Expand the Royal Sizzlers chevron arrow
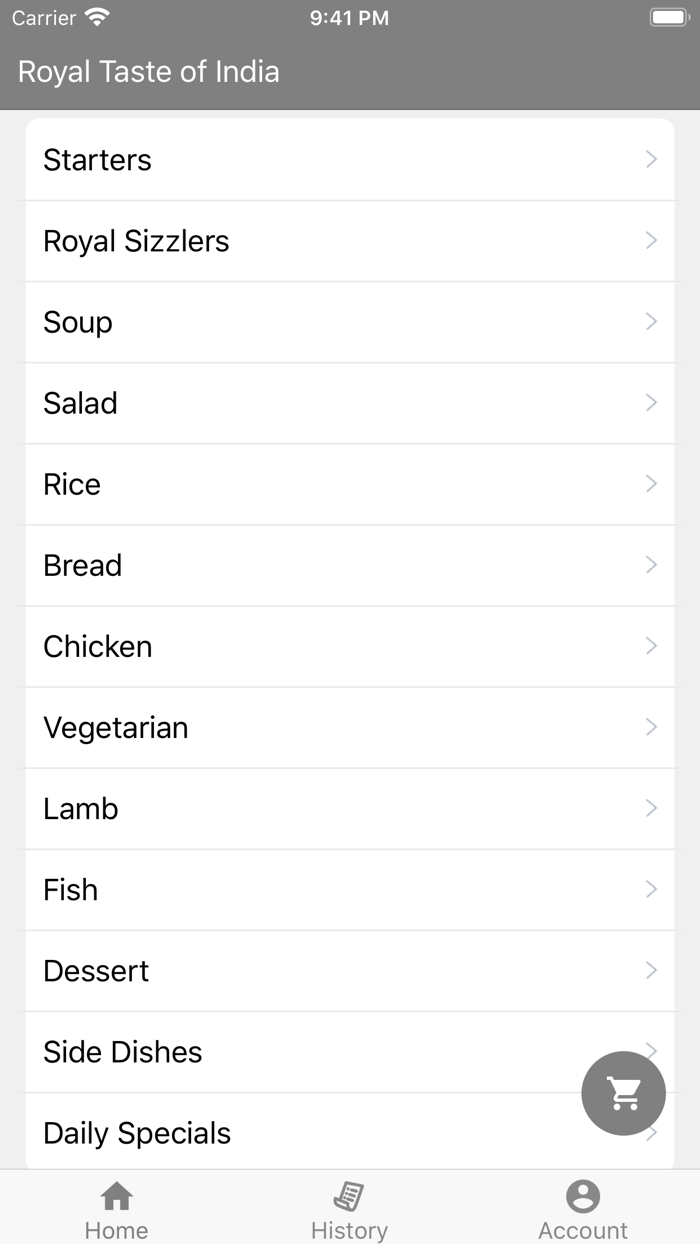This screenshot has width=700, height=1244. 651,240
